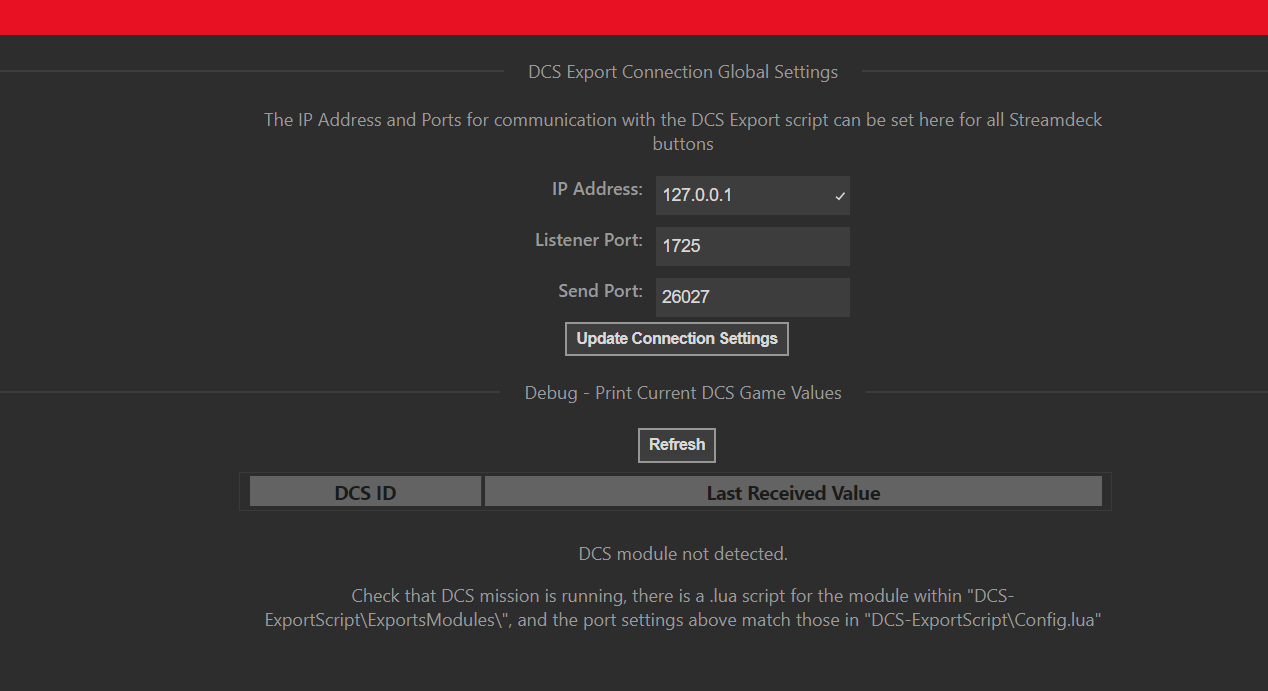1268x691 pixels.
Task: Click the checkmark icon inside the IP Address field
Action: click(x=840, y=196)
